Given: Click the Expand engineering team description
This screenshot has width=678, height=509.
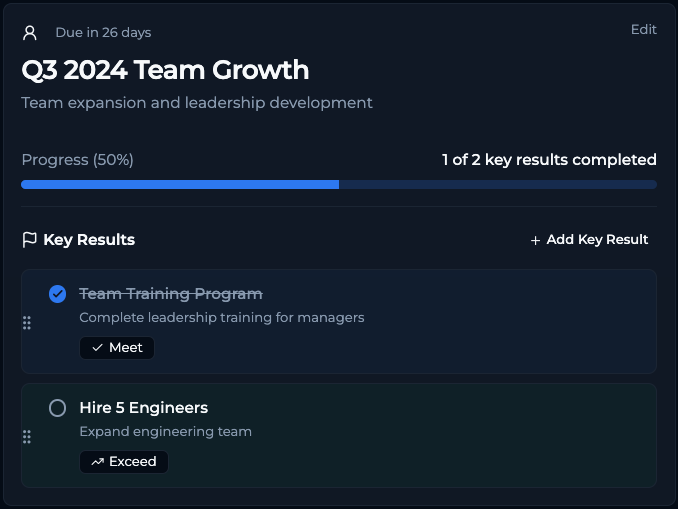Looking at the screenshot, I should click(165, 432).
